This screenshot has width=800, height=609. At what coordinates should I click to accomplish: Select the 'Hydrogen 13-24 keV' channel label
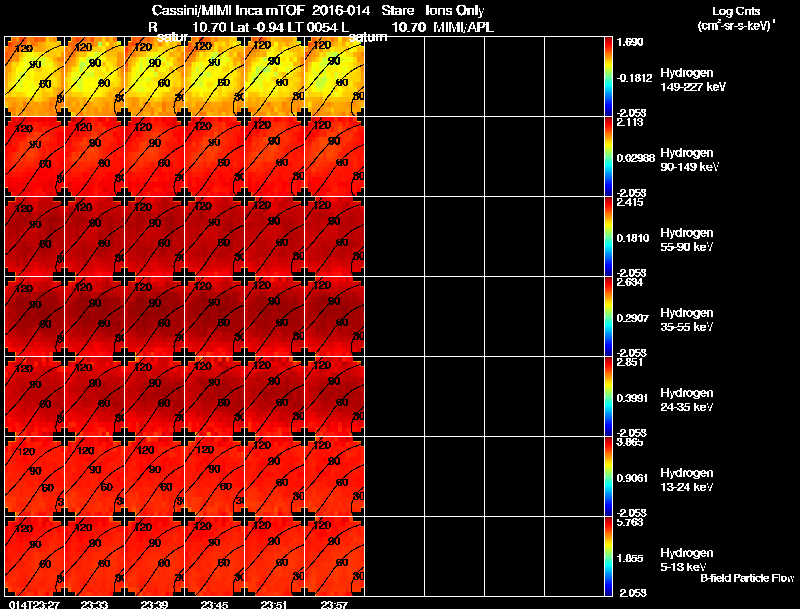[687, 480]
